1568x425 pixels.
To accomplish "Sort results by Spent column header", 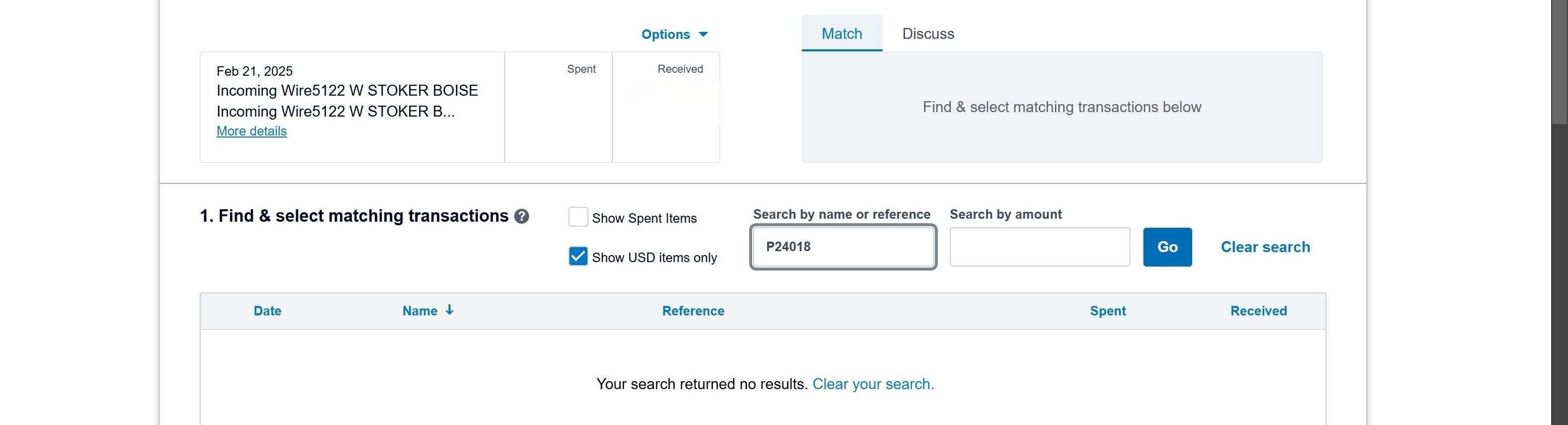I will coord(1107,310).
